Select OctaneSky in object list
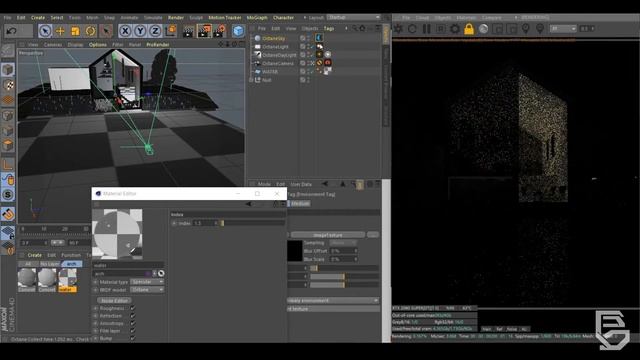Screen dimensions: 640x360 pyautogui.click(x=274, y=38)
